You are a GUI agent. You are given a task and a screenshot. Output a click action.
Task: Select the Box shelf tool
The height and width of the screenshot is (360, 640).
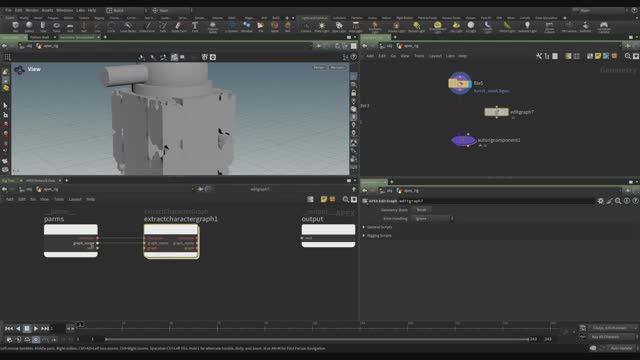(x=16, y=27)
